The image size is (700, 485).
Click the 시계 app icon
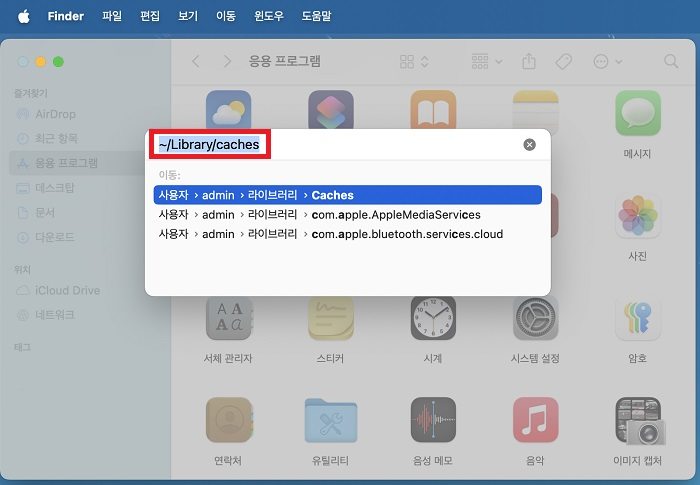(433, 318)
